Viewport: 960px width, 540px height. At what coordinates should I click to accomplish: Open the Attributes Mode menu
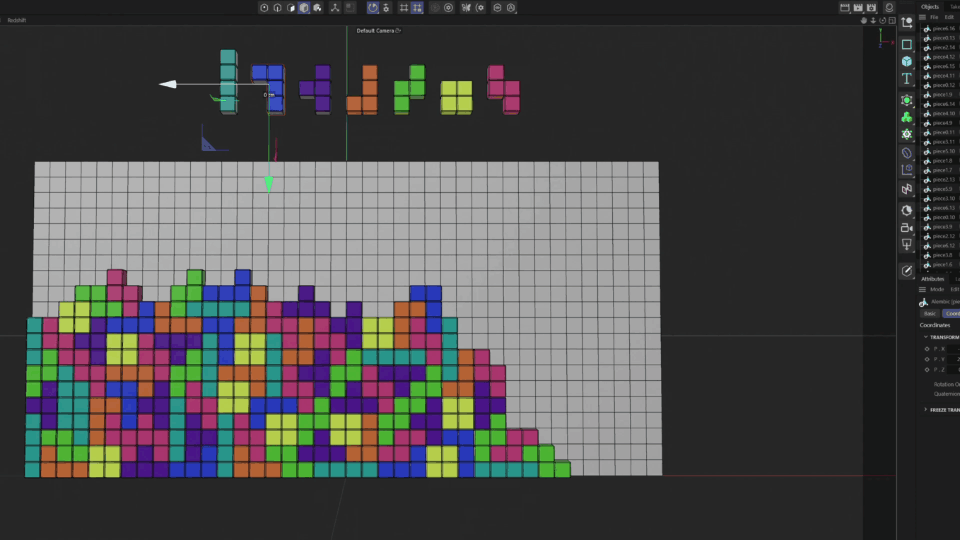[937, 290]
